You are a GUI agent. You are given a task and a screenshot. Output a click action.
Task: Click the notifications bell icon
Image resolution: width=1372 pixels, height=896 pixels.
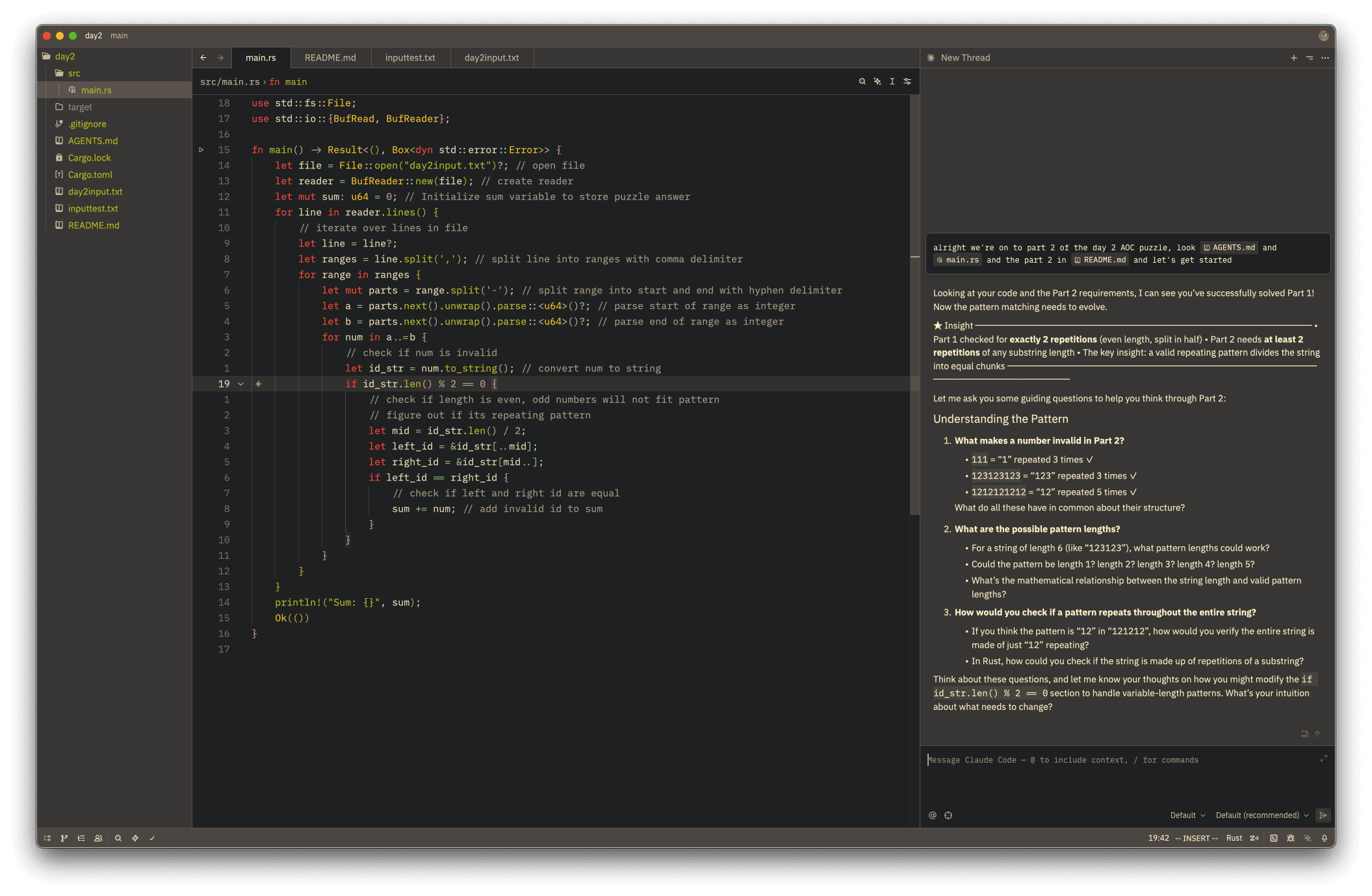[x=1324, y=838]
